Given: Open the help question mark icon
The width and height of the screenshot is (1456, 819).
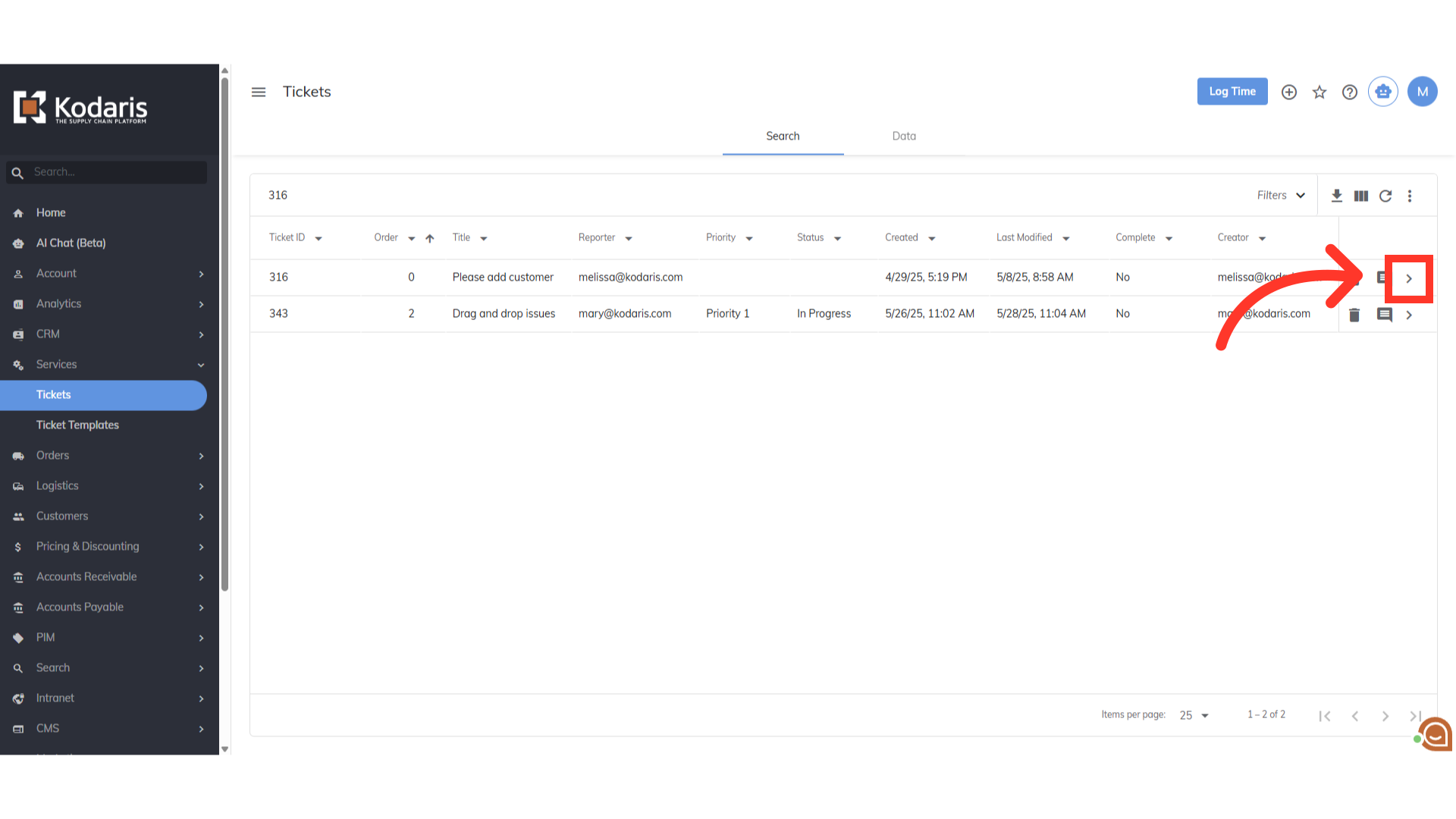Looking at the screenshot, I should (1350, 92).
